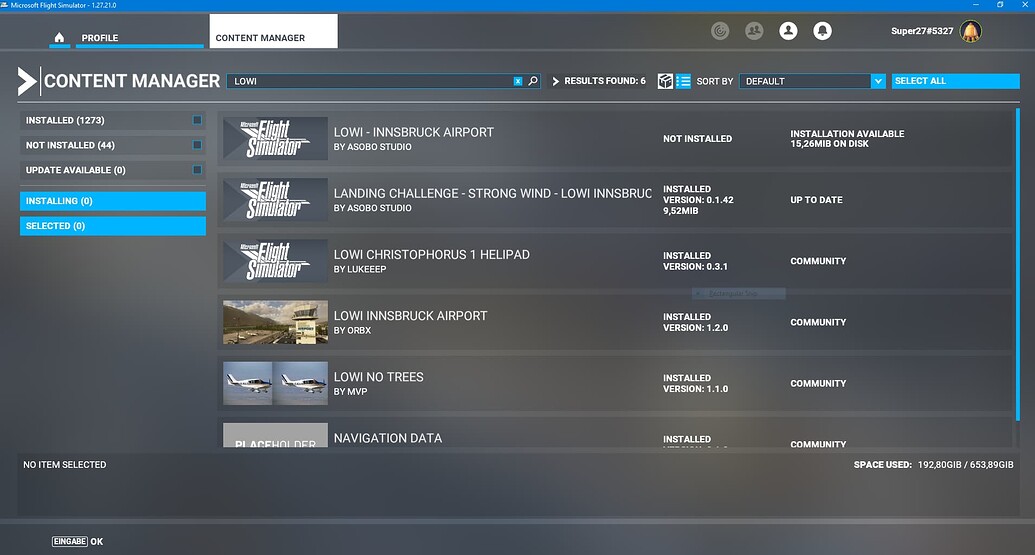Toggle the Installed (1273) checkbox

click(x=197, y=120)
